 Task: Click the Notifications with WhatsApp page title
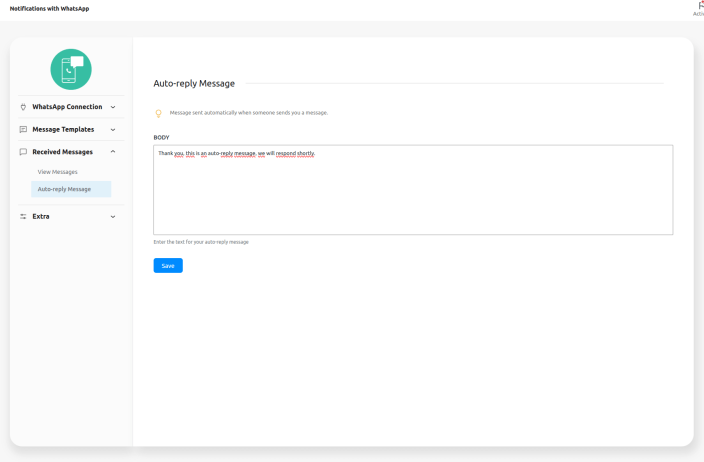pos(49,9)
